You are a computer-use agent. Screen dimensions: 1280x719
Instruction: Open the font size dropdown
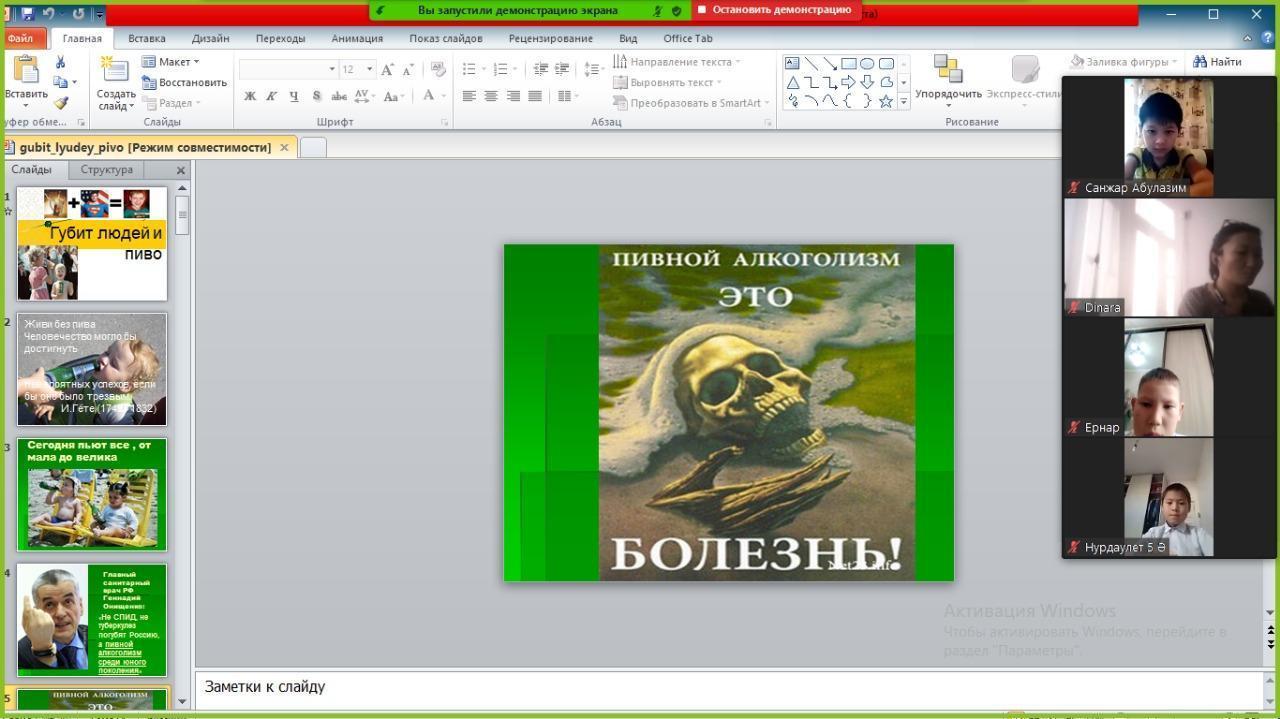point(369,69)
